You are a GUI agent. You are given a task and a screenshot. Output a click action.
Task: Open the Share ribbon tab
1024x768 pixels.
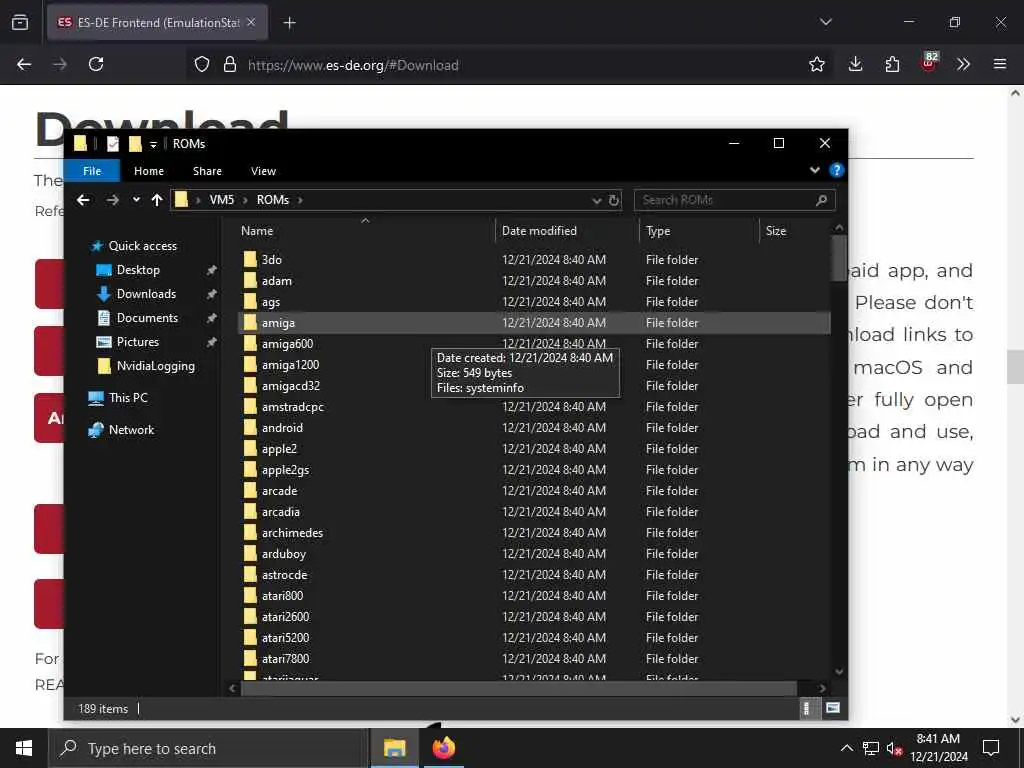pyautogui.click(x=207, y=171)
